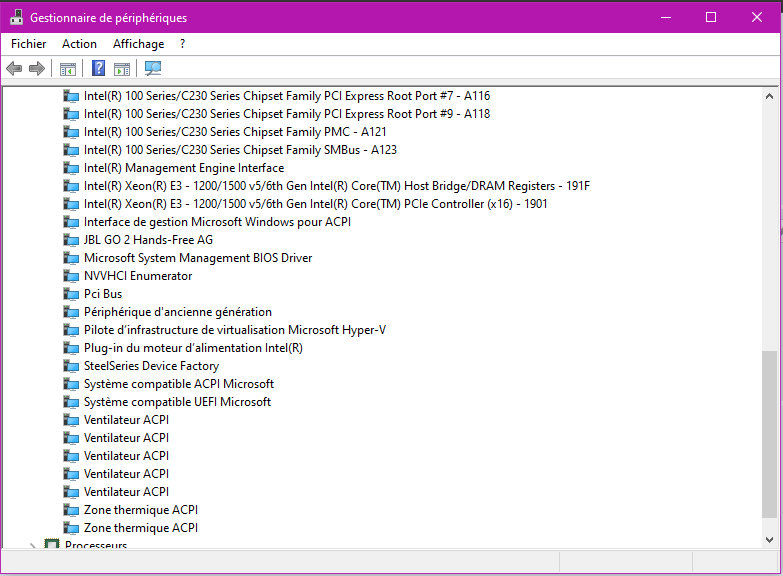The height and width of the screenshot is (576, 783).
Task: Close the Gestionnaire de périphériques window
Action: pyautogui.click(x=757, y=17)
